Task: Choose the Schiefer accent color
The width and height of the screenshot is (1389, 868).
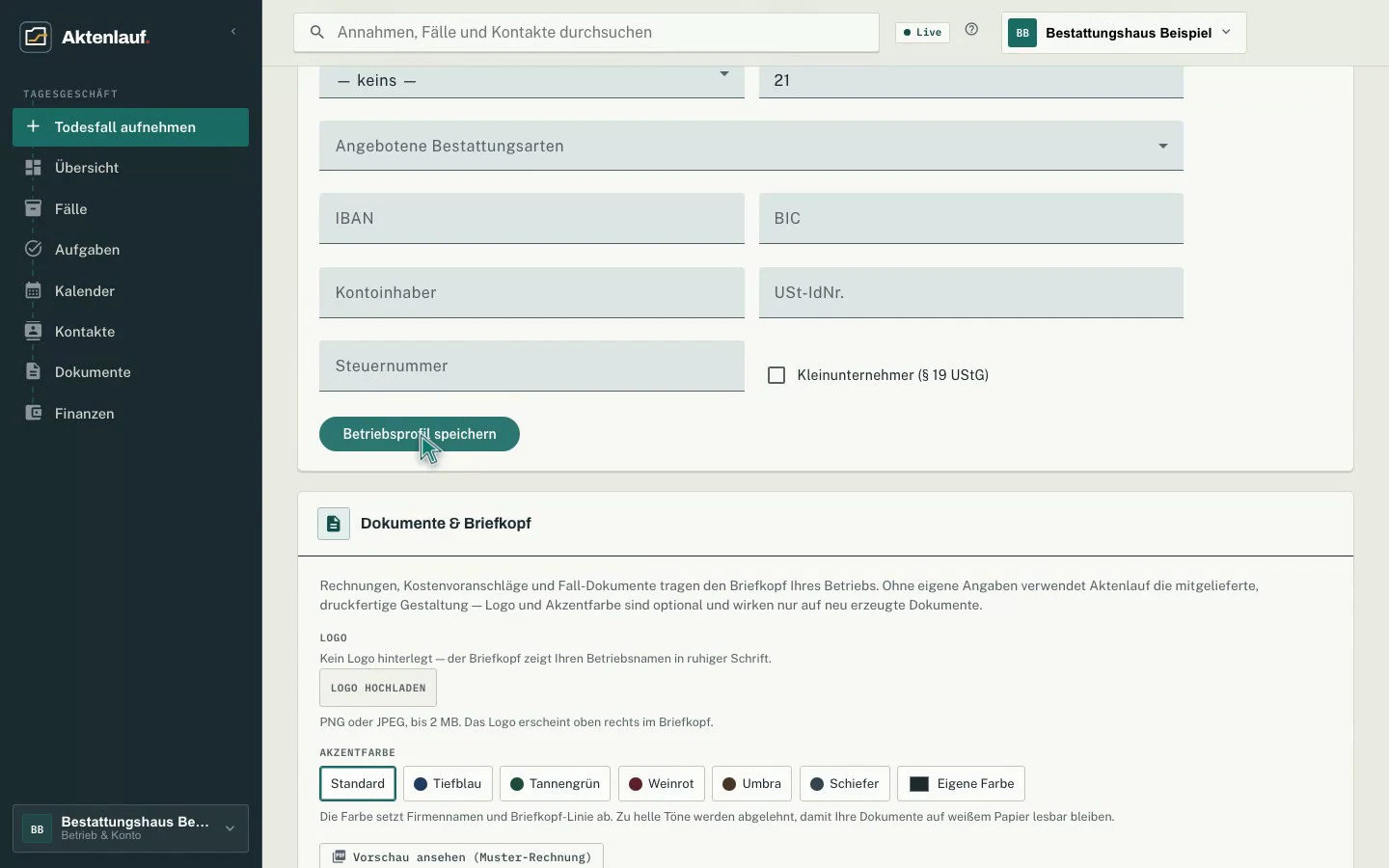Action: 845,784
